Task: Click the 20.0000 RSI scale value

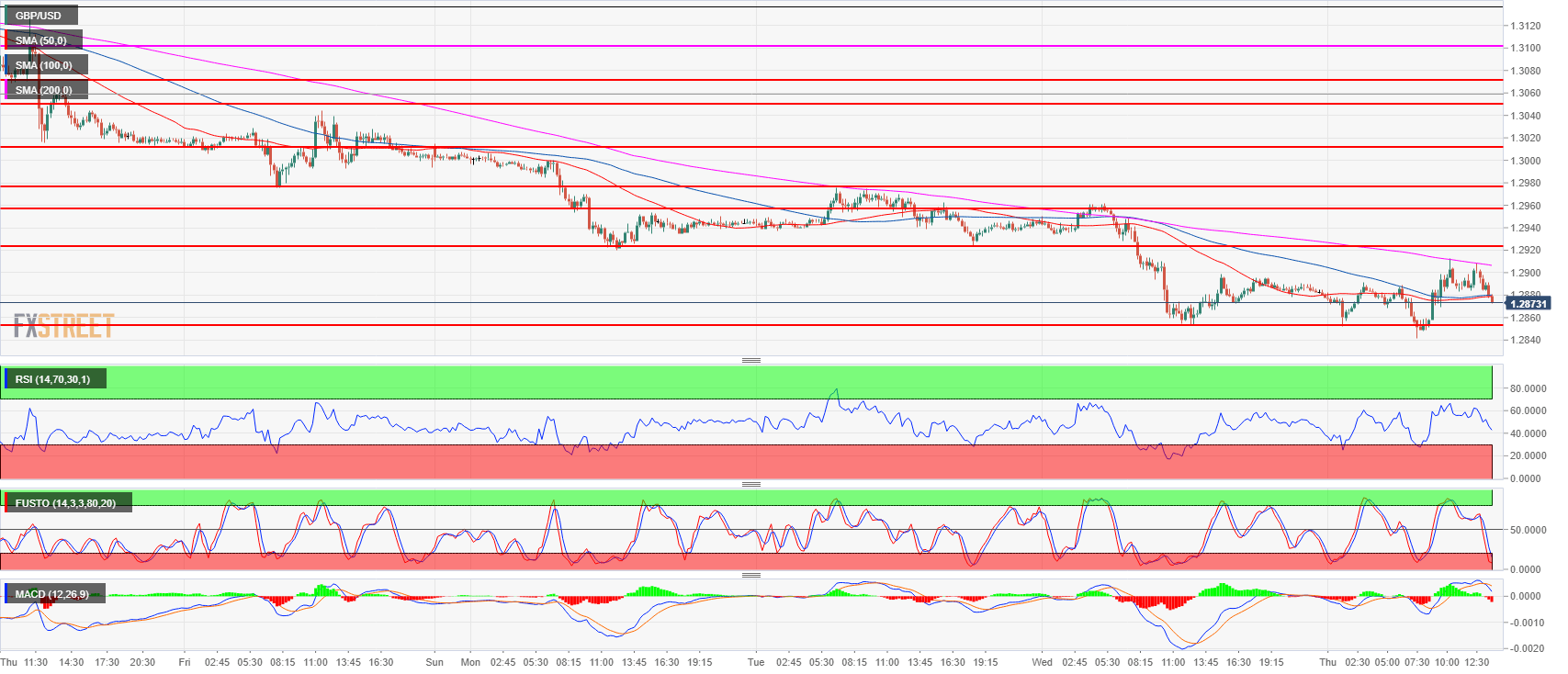Action: [x=1529, y=455]
